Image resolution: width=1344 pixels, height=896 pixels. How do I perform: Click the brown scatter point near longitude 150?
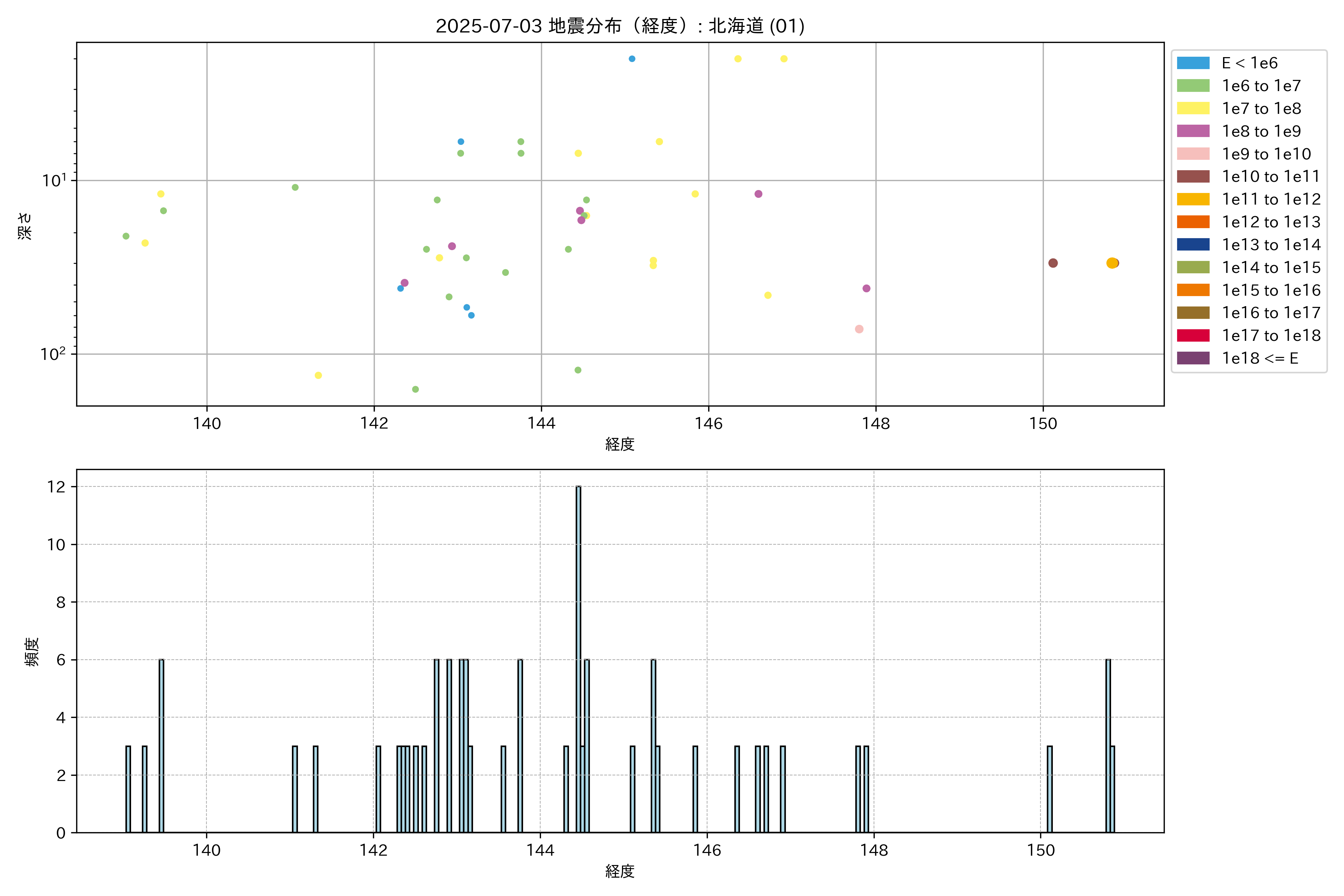point(1052,263)
